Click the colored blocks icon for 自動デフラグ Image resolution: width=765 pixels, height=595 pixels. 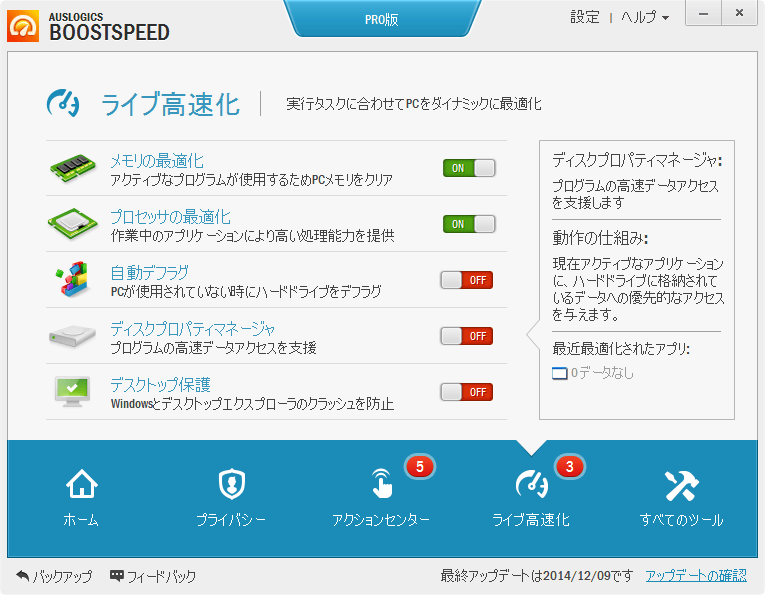point(73,279)
